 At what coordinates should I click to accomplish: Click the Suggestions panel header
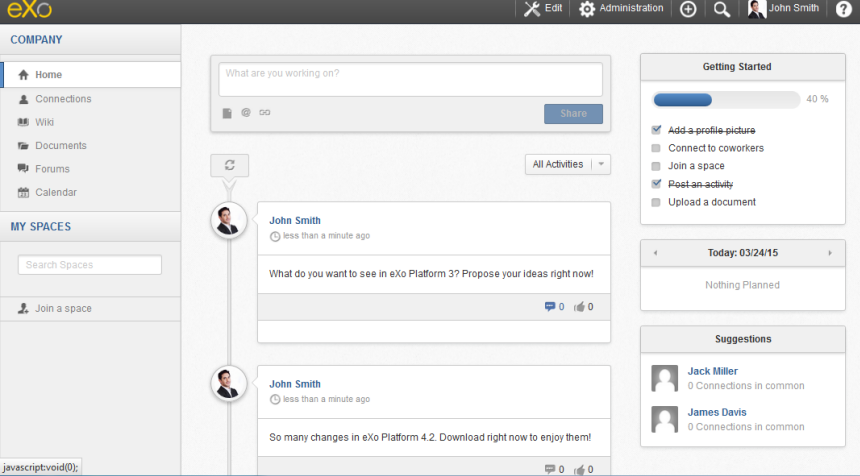[x=743, y=339]
